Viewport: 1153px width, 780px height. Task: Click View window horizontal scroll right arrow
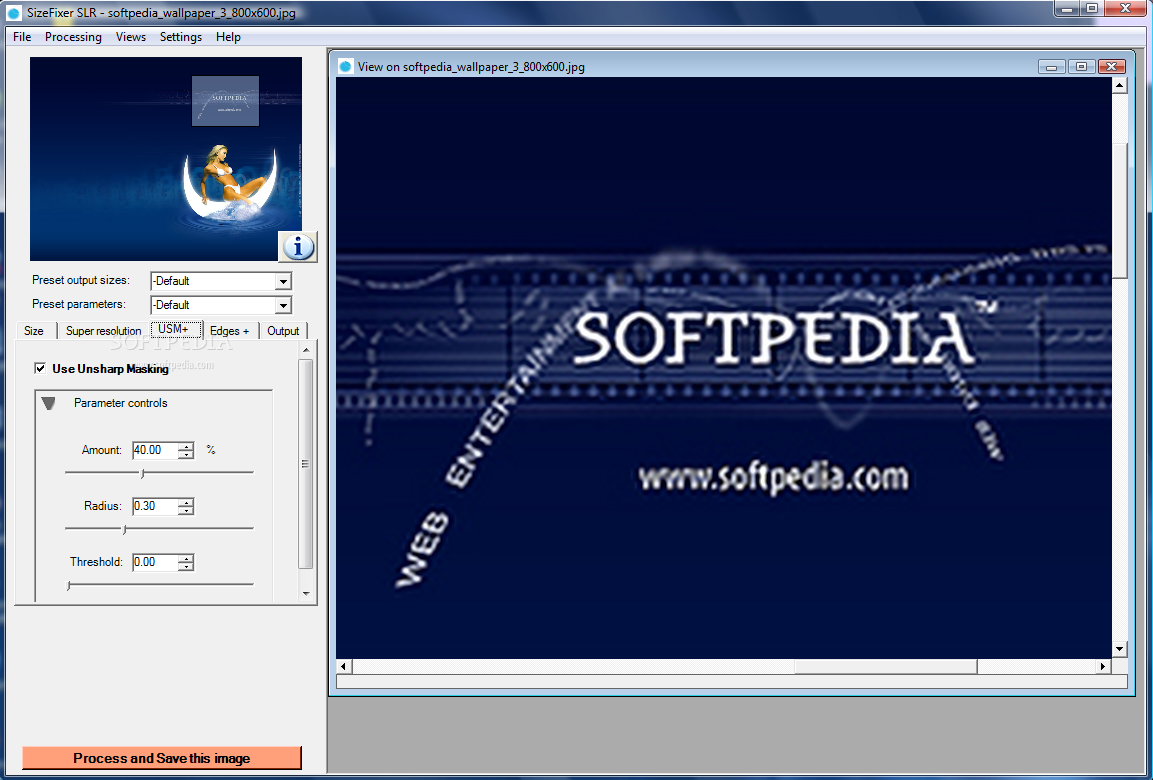click(1102, 666)
